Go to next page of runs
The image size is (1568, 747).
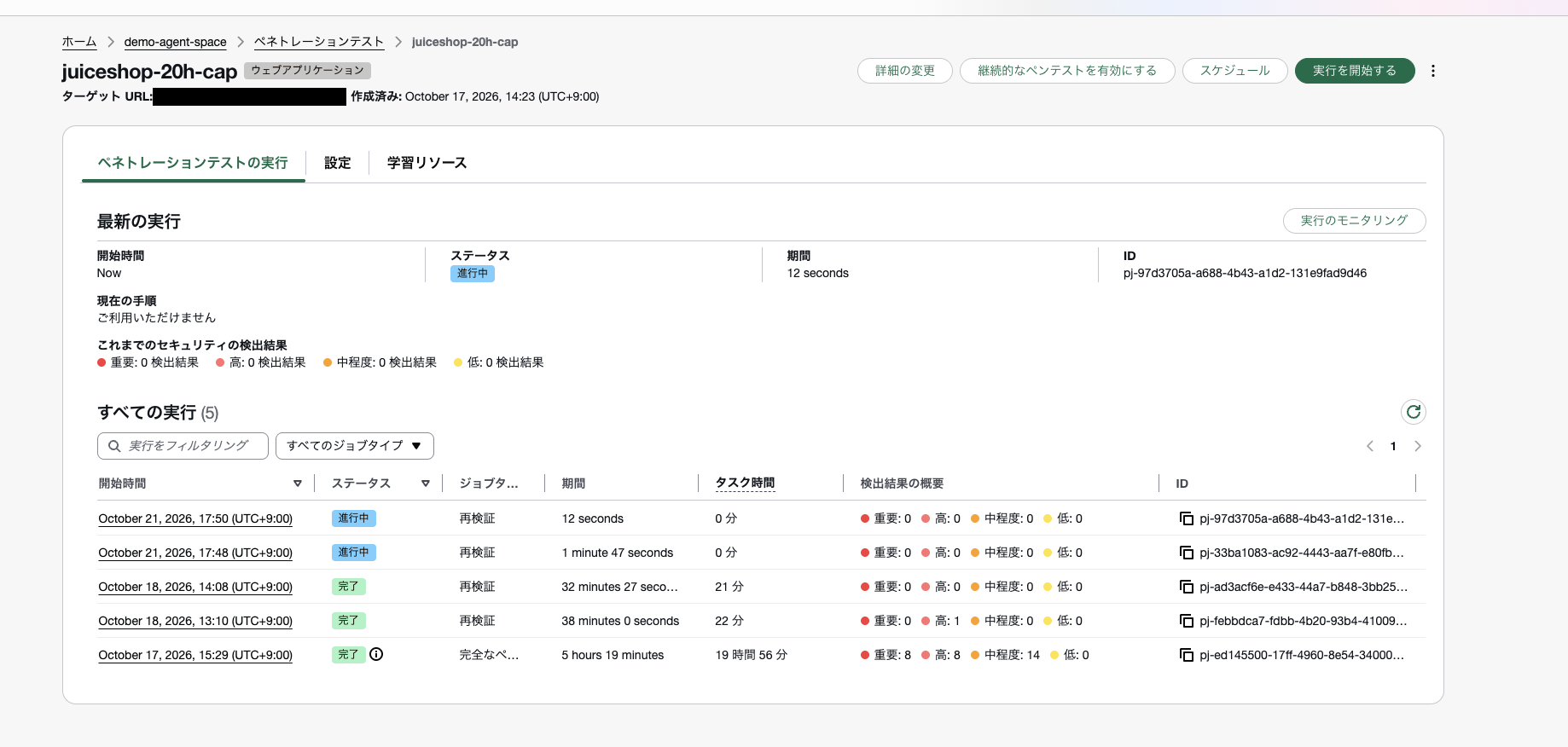(1418, 446)
